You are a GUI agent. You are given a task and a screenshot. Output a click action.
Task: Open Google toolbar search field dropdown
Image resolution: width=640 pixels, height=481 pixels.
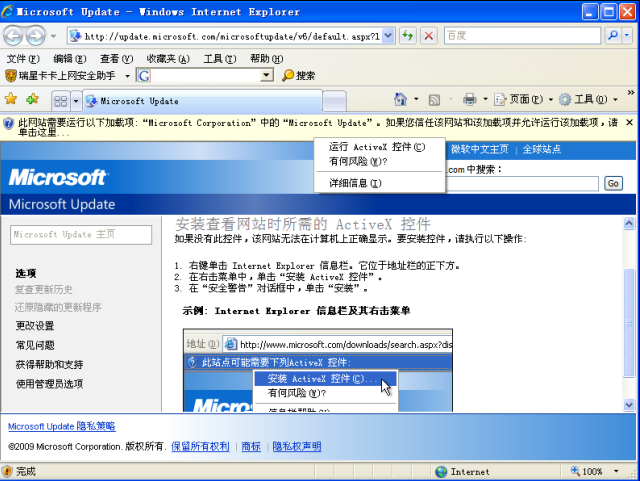[267, 75]
